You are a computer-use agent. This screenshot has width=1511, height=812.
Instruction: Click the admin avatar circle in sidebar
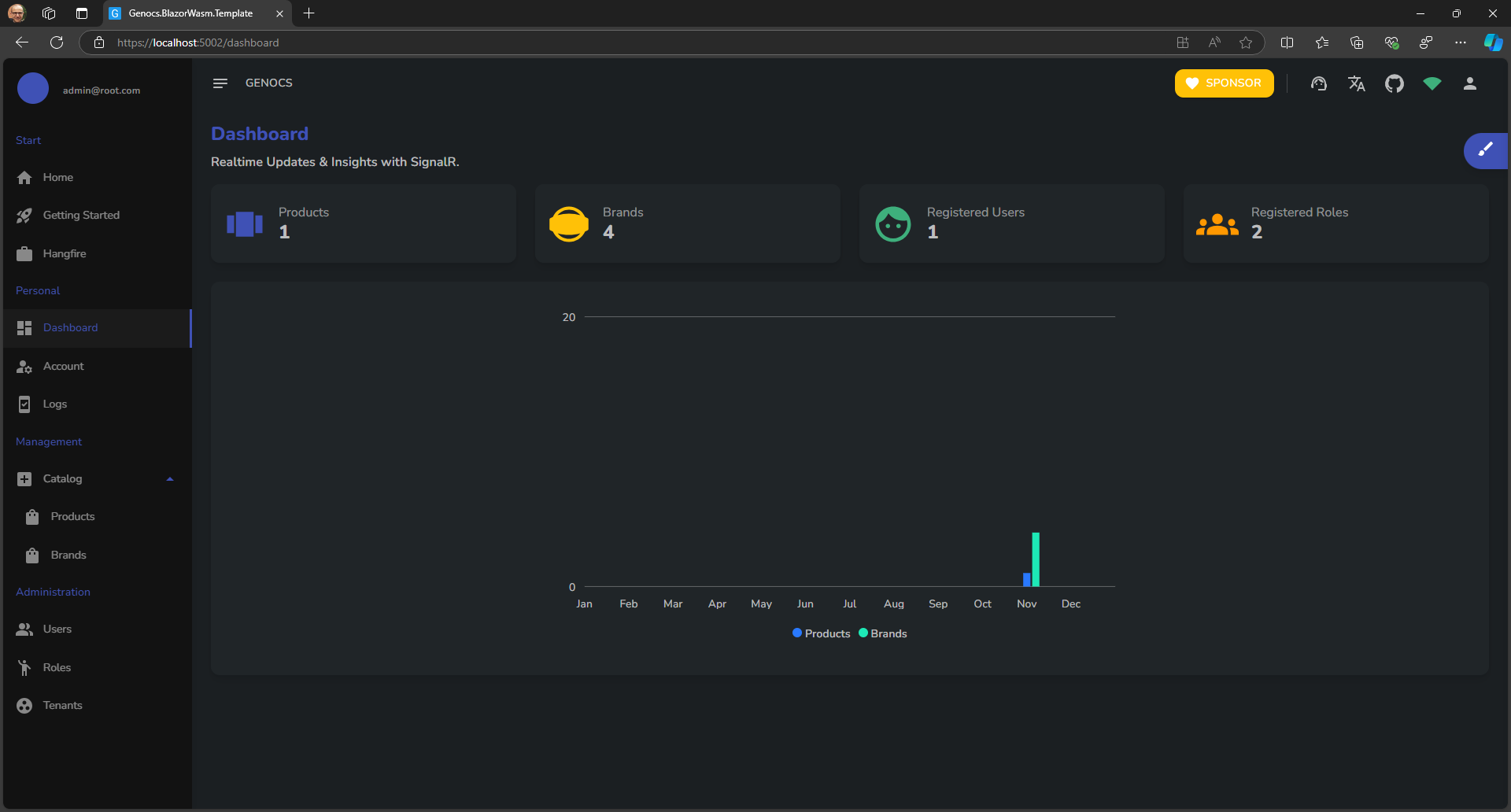click(33, 89)
